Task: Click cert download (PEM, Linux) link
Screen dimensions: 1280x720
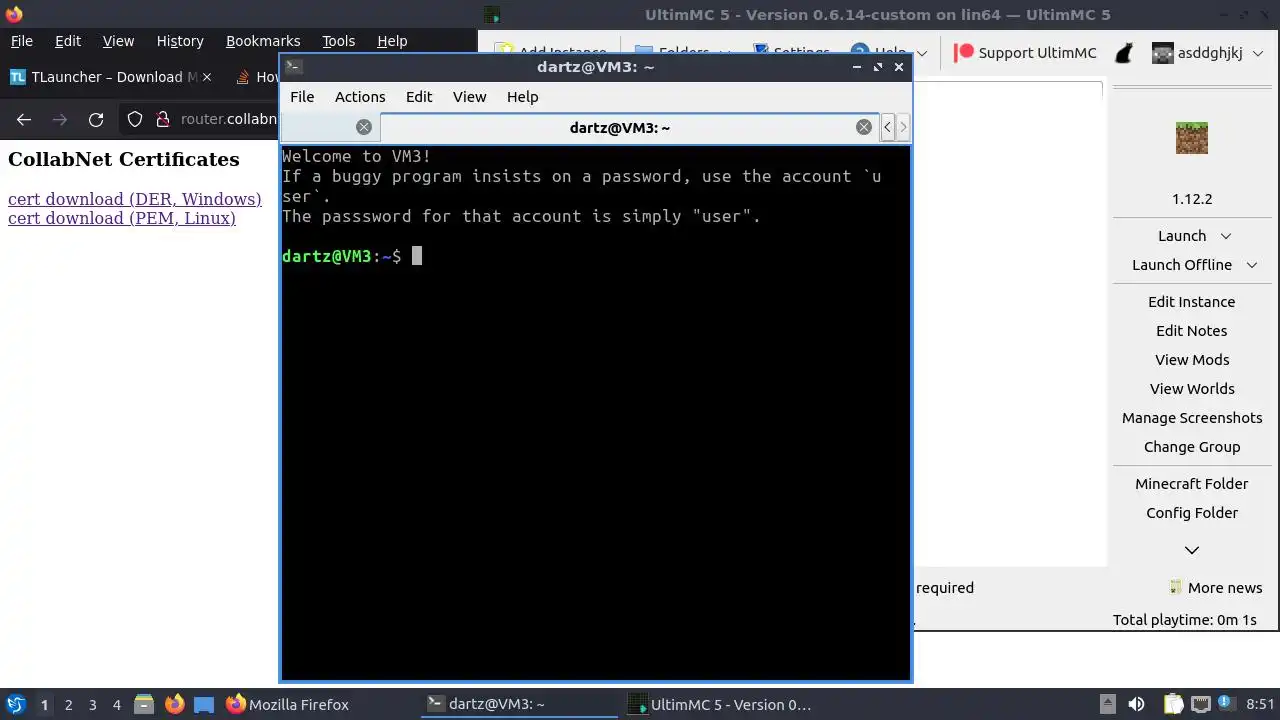Action: pyautogui.click(x=122, y=218)
